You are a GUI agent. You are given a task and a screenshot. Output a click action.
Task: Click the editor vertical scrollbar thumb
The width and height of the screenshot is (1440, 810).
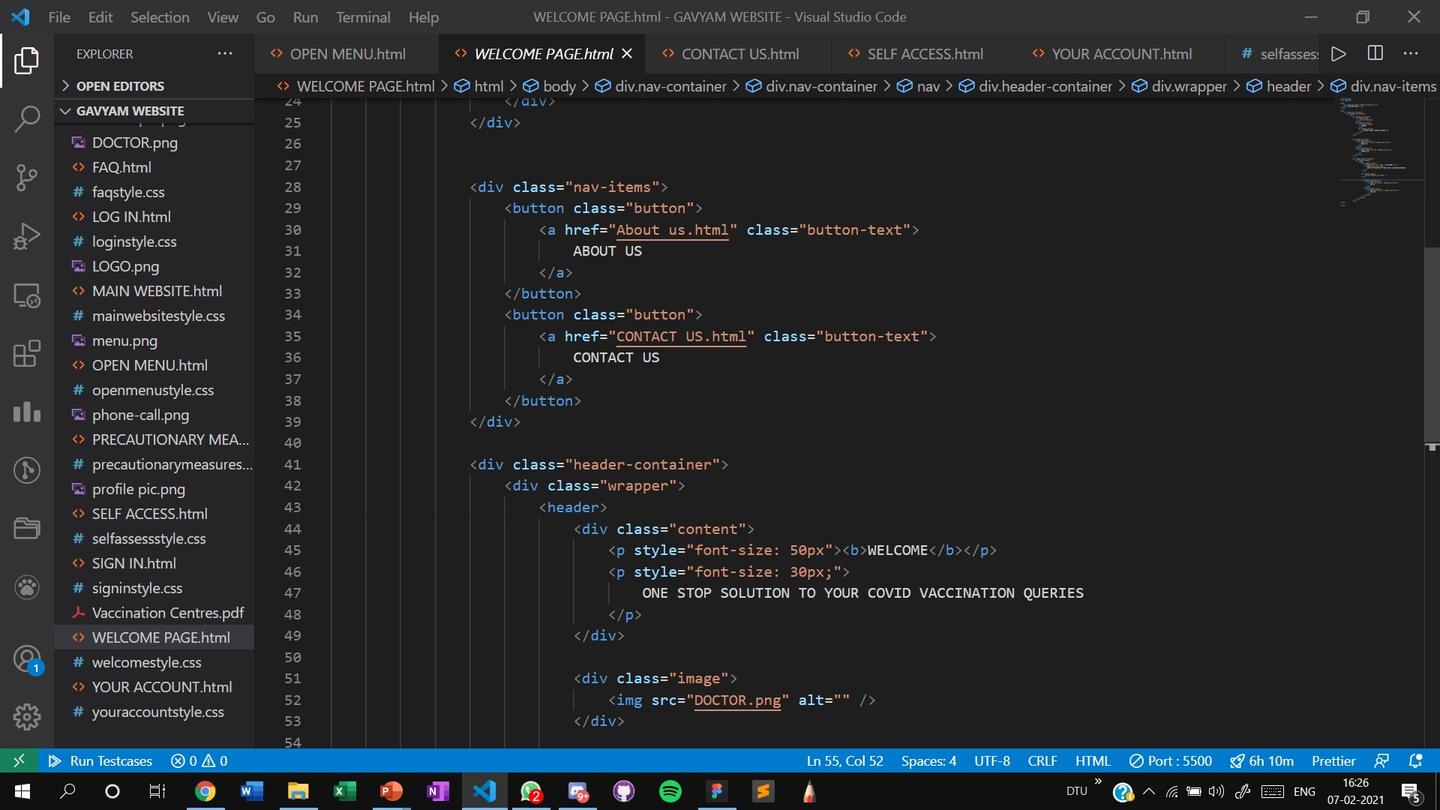[x=1431, y=345]
